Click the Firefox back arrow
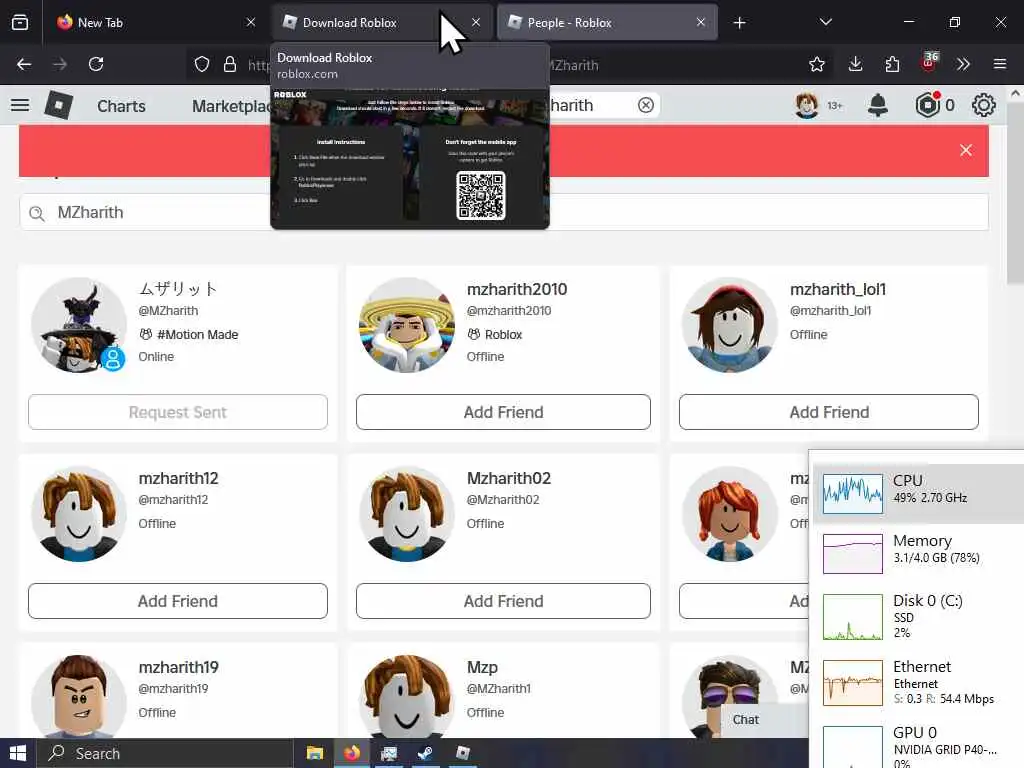 [24, 64]
